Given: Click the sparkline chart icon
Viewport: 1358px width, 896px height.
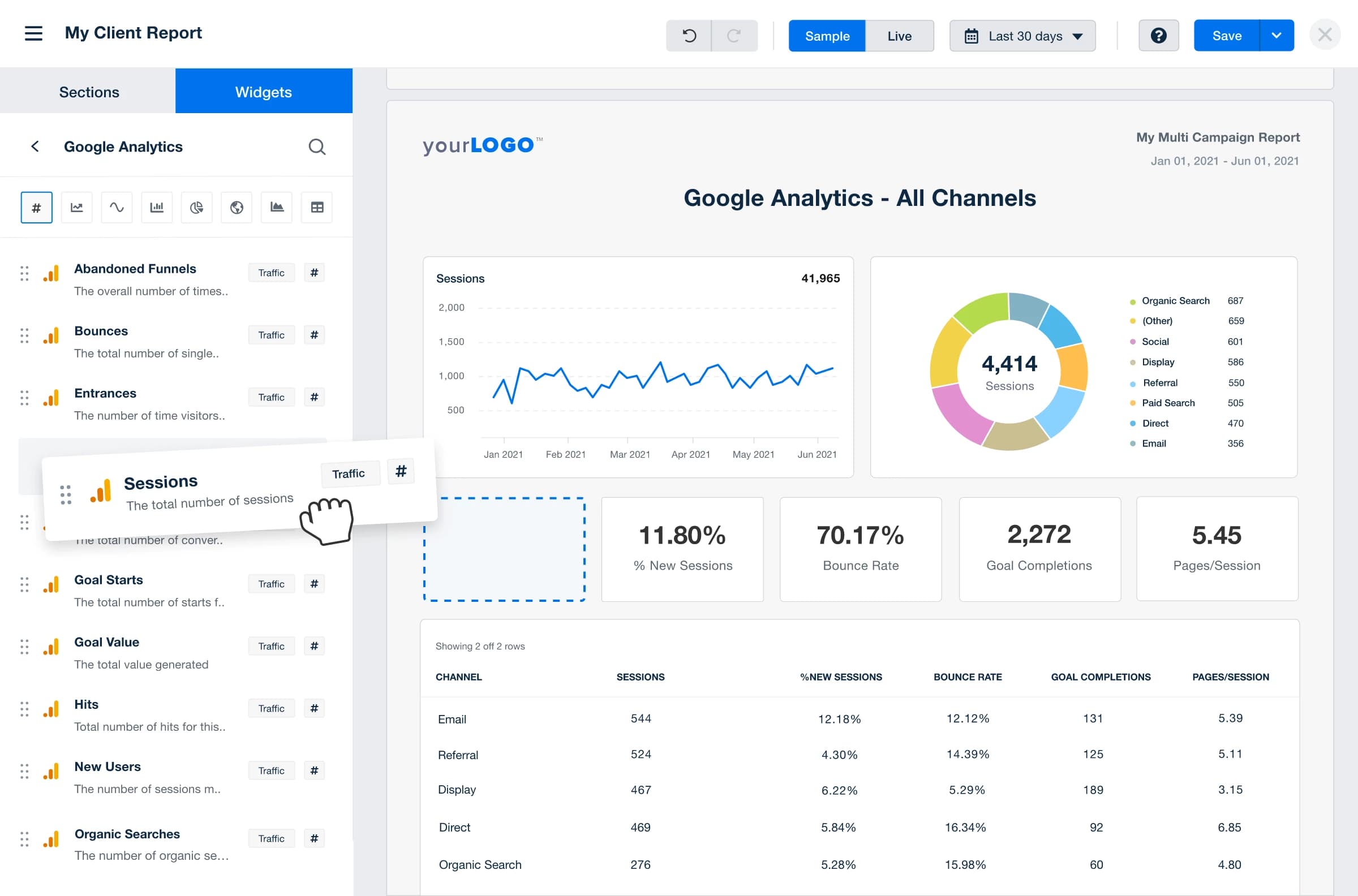Looking at the screenshot, I should pos(117,208).
